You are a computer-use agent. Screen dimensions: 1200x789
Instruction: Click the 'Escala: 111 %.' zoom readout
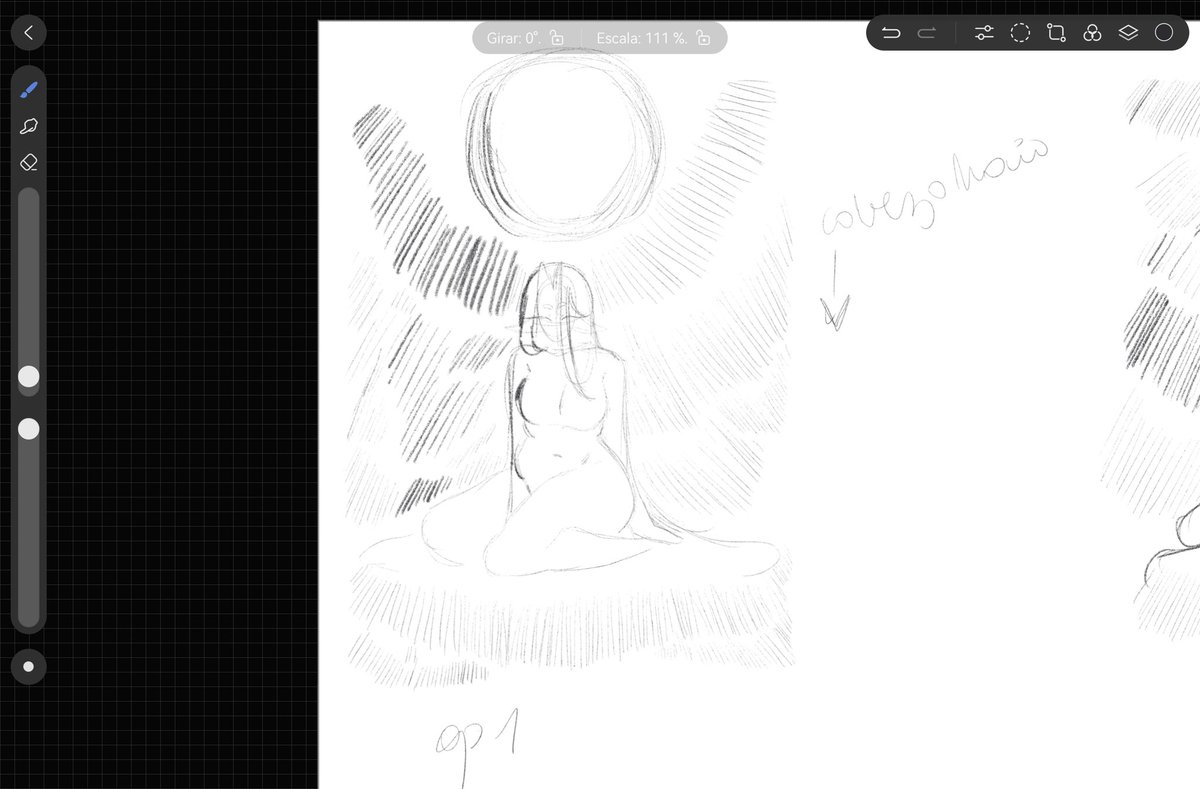tap(642, 38)
